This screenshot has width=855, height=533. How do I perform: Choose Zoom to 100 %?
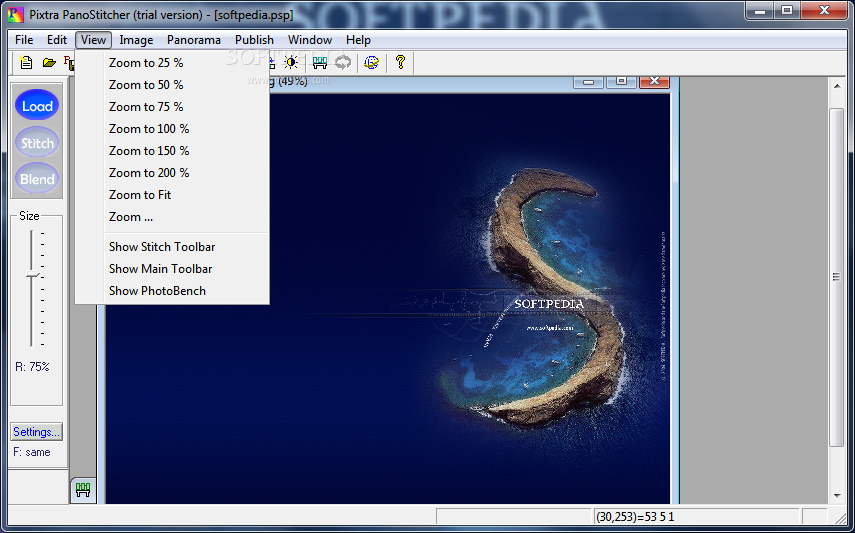point(172,129)
